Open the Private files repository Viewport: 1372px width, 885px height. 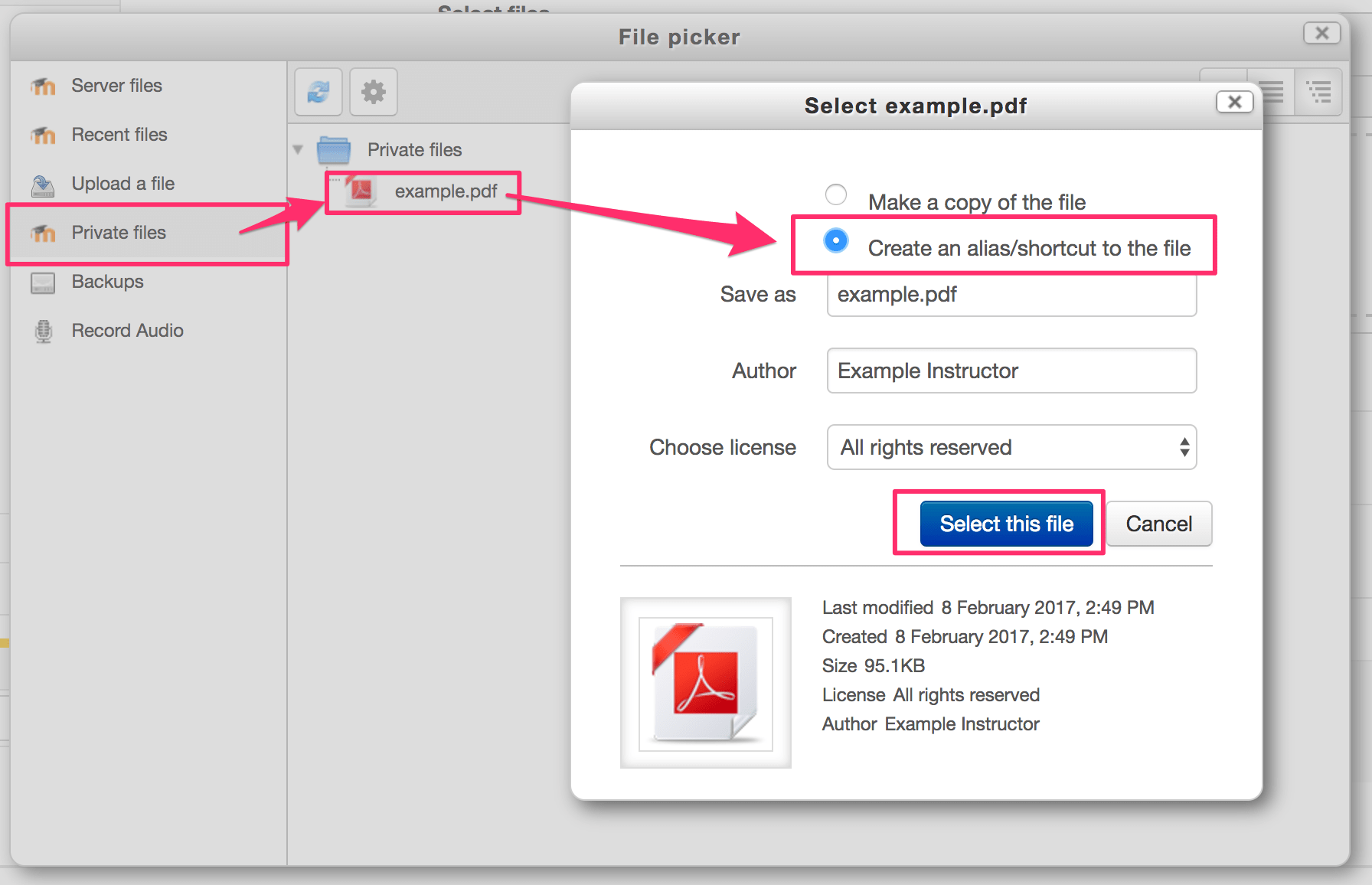tap(119, 233)
